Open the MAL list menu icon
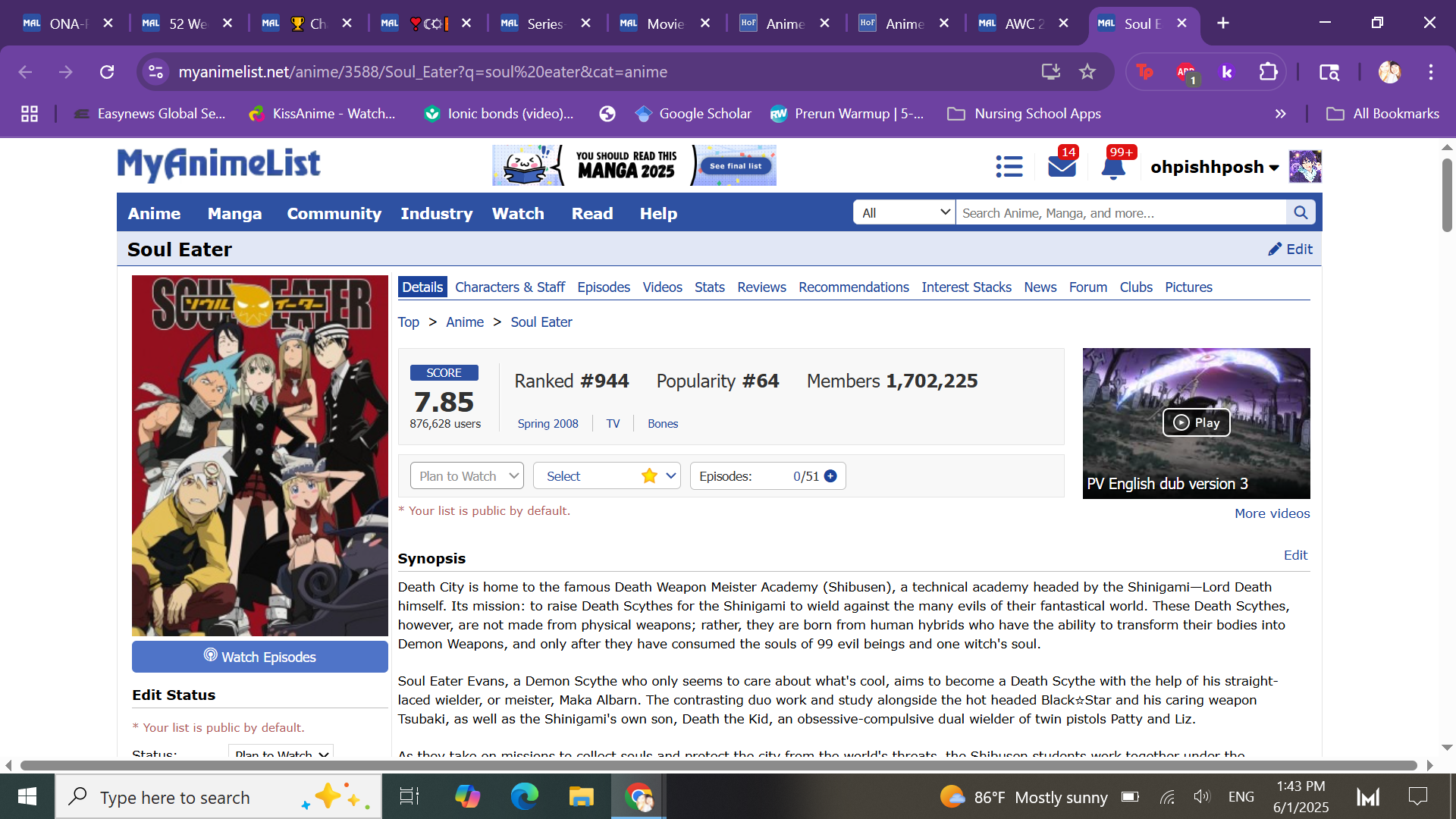This screenshot has height=819, width=1456. point(1009,167)
